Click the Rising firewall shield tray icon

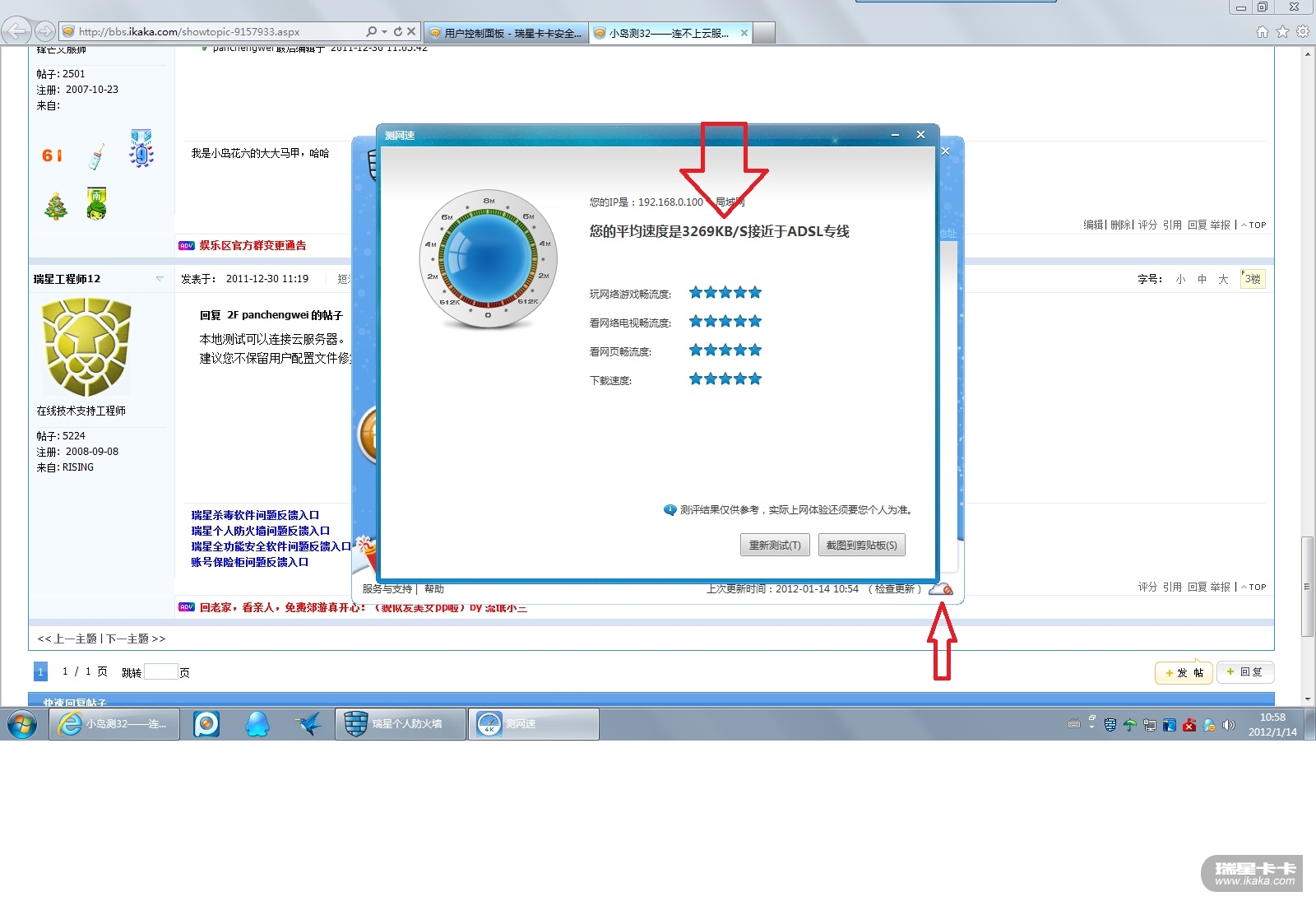[1110, 725]
